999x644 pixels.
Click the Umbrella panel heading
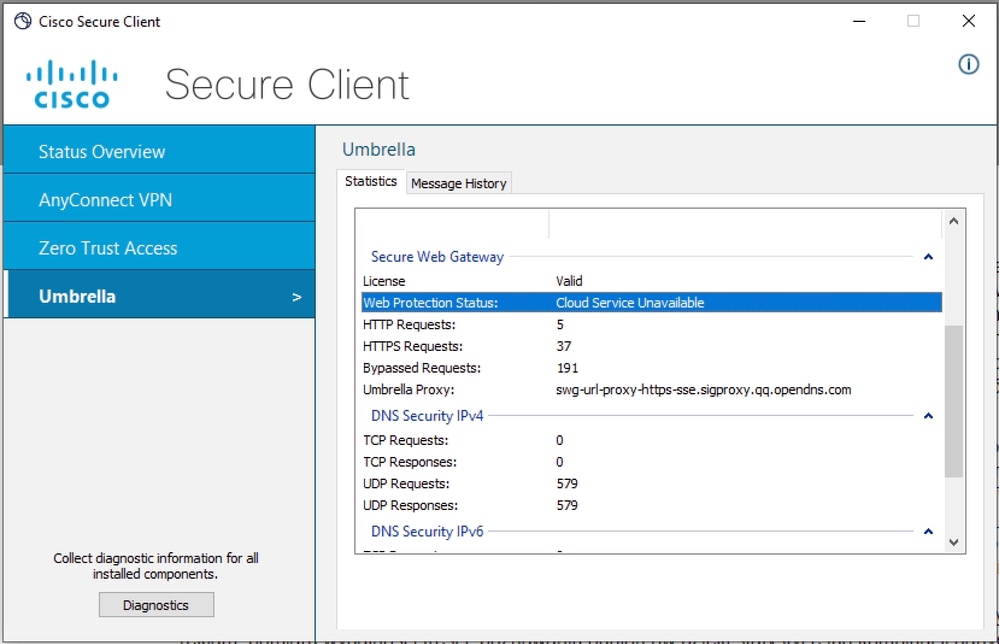point(378,150)
